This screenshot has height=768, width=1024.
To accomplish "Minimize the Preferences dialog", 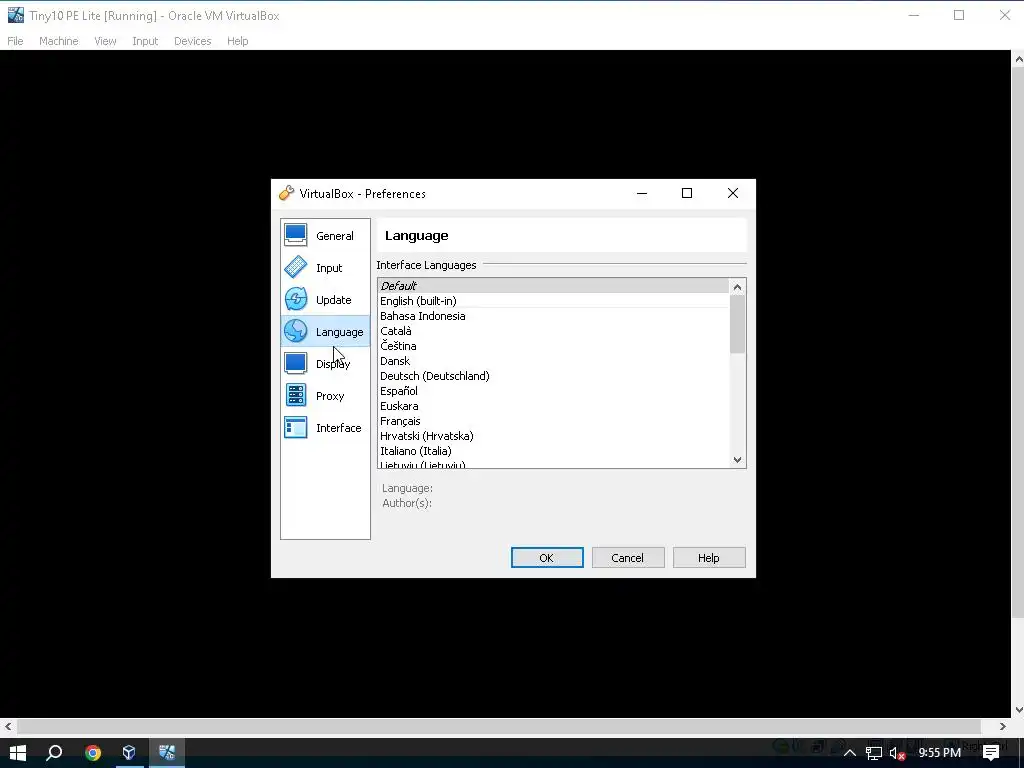I will 642,193.
